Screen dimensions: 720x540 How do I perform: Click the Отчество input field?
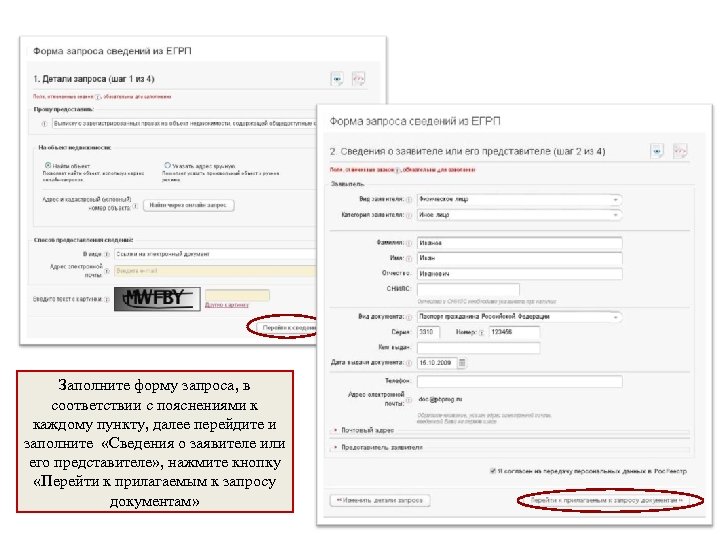point(519,274)
